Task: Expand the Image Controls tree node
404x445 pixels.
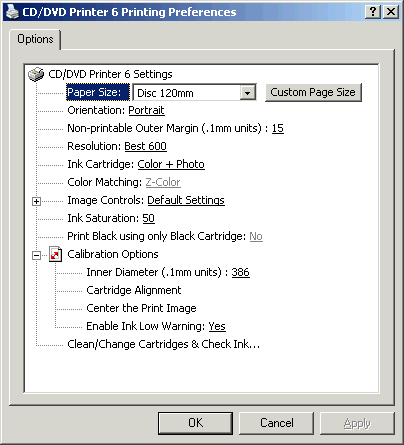Action: [x=37, y=201]
